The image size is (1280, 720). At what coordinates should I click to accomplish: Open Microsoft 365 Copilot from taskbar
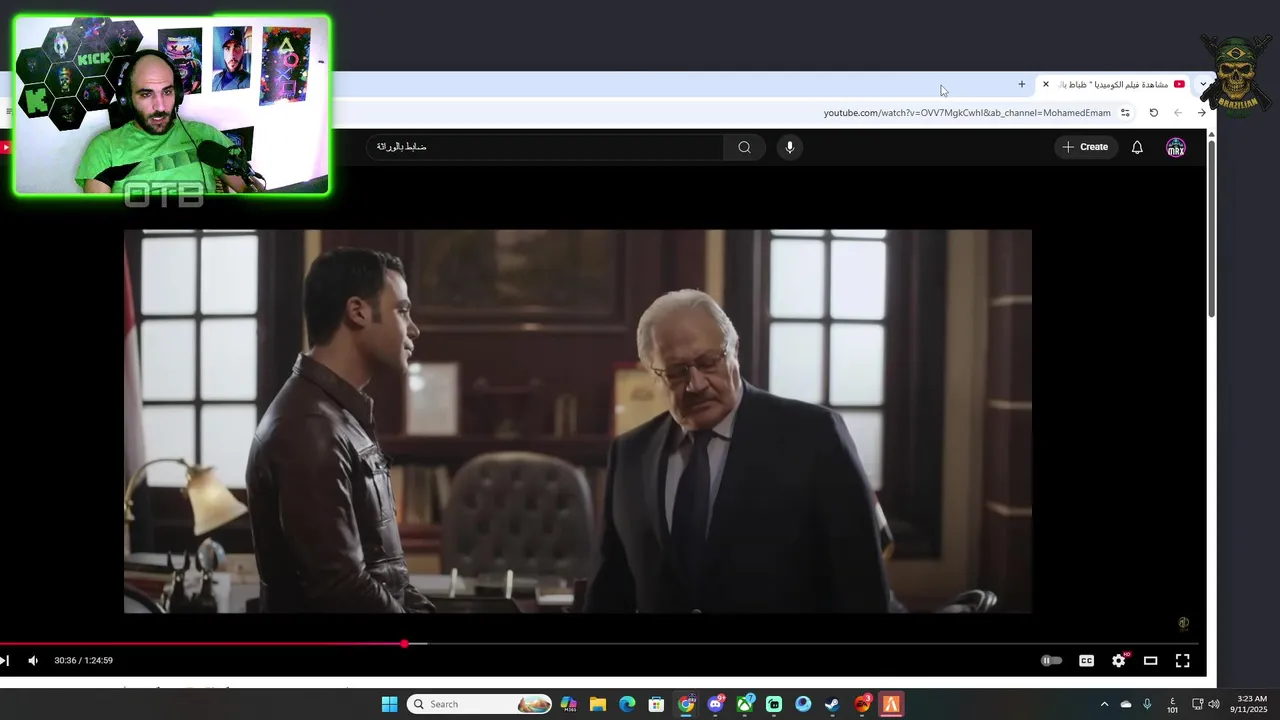pyautogui.click(x=568, y=704)
